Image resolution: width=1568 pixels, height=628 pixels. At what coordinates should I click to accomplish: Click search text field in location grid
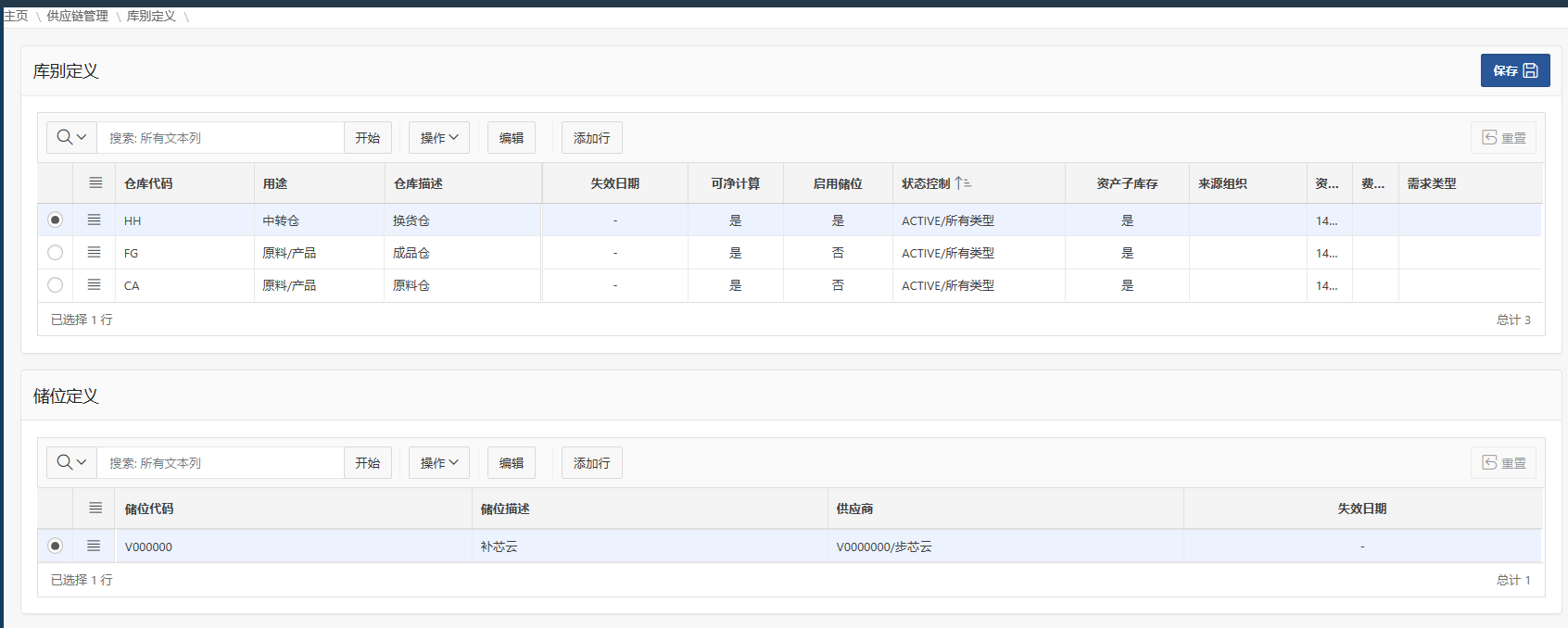(x=221, y=463)
